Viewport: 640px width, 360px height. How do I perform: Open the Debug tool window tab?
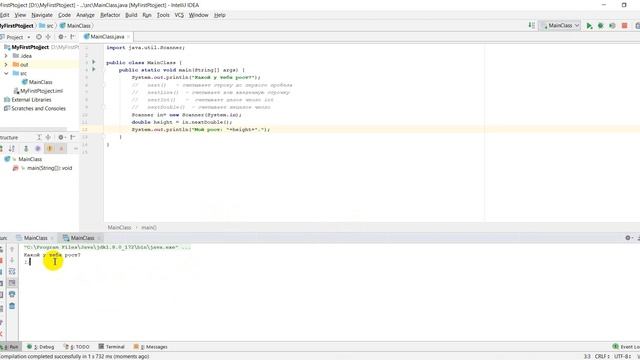[x=40, y=347]
